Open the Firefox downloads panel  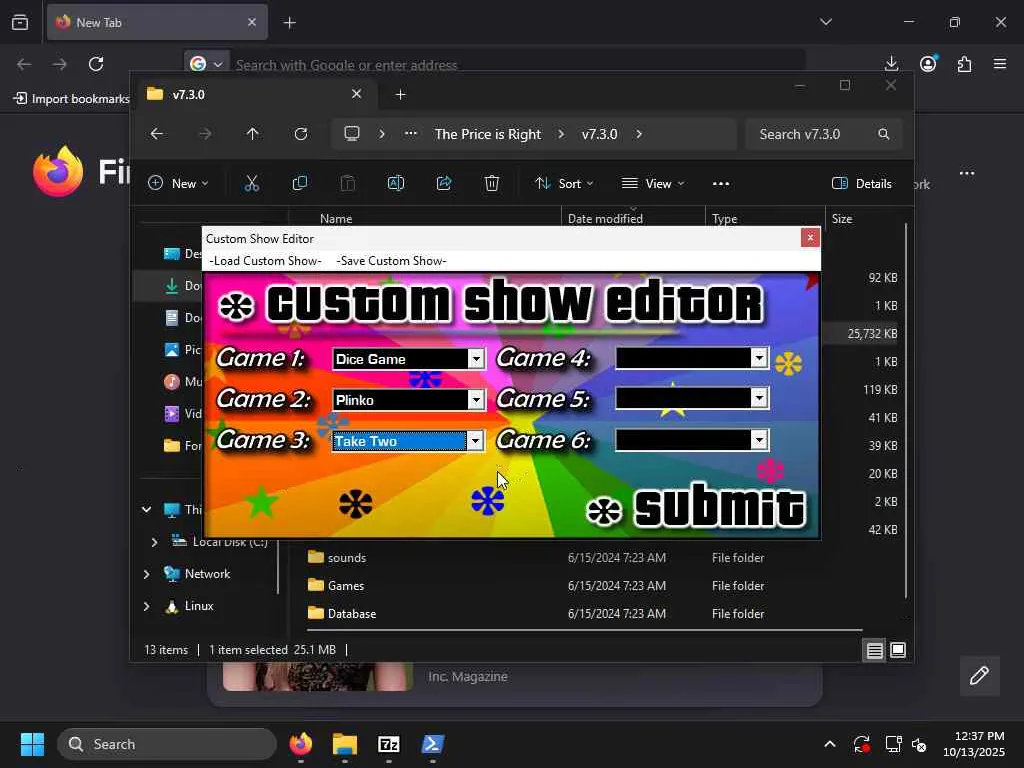(x=891, y=63)
